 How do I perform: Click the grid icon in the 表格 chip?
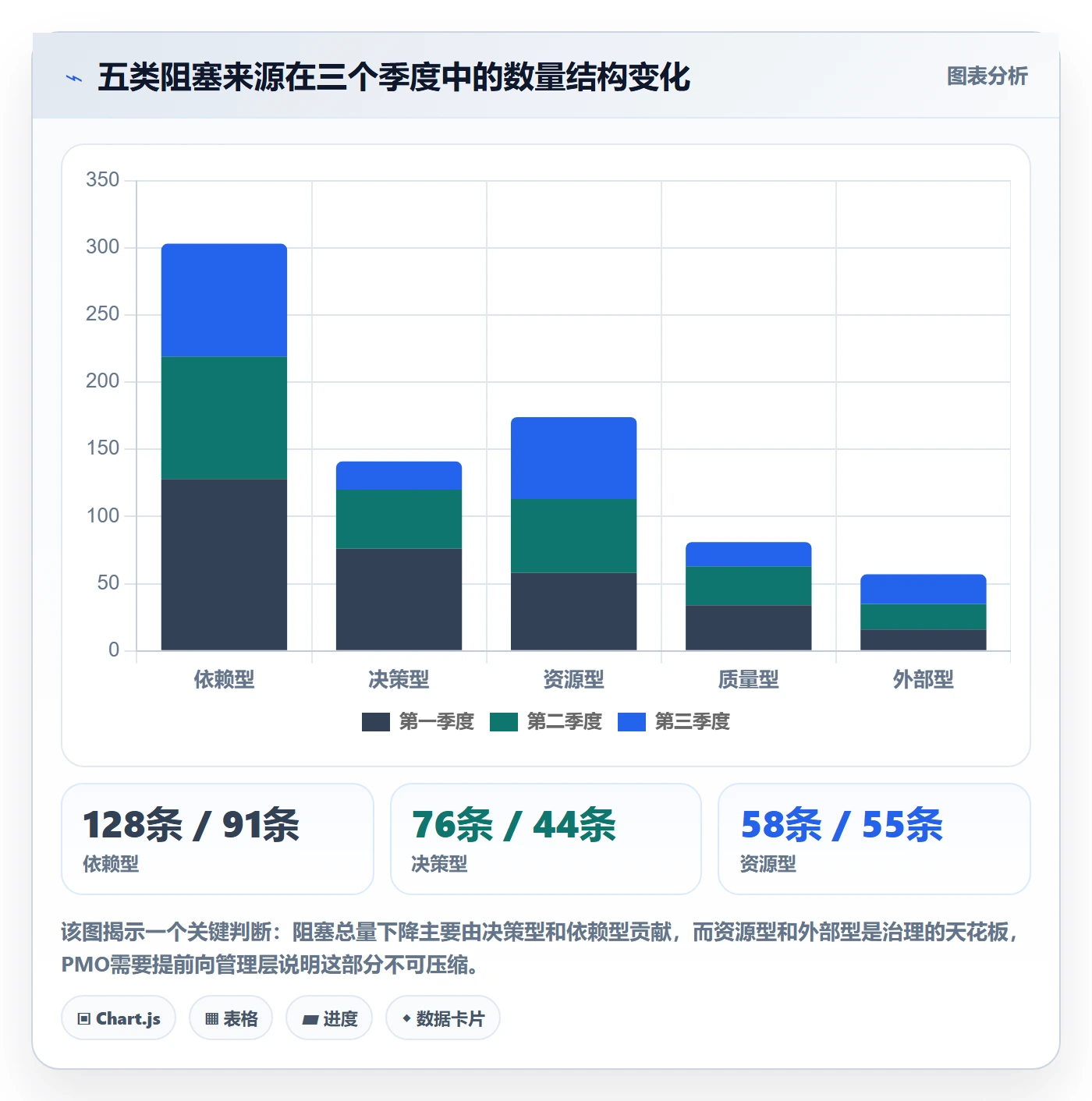(x=211, y=1019)
